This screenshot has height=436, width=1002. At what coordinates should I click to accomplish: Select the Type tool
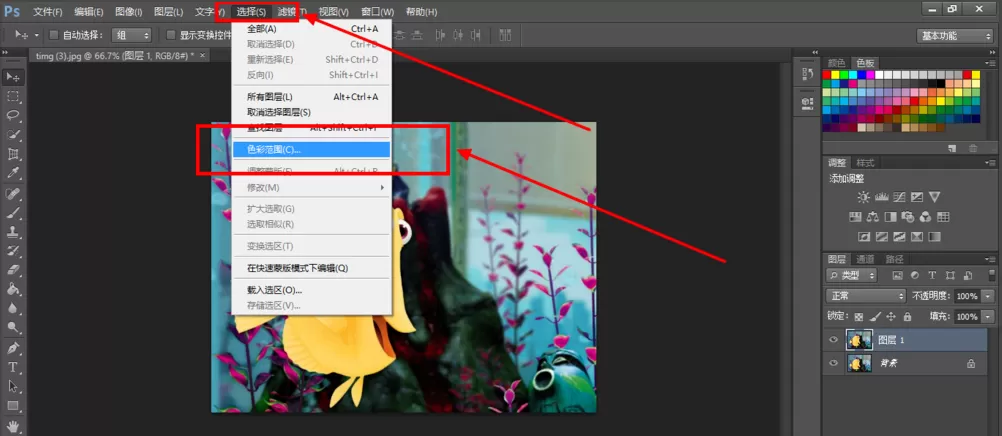tap(13, 368)
